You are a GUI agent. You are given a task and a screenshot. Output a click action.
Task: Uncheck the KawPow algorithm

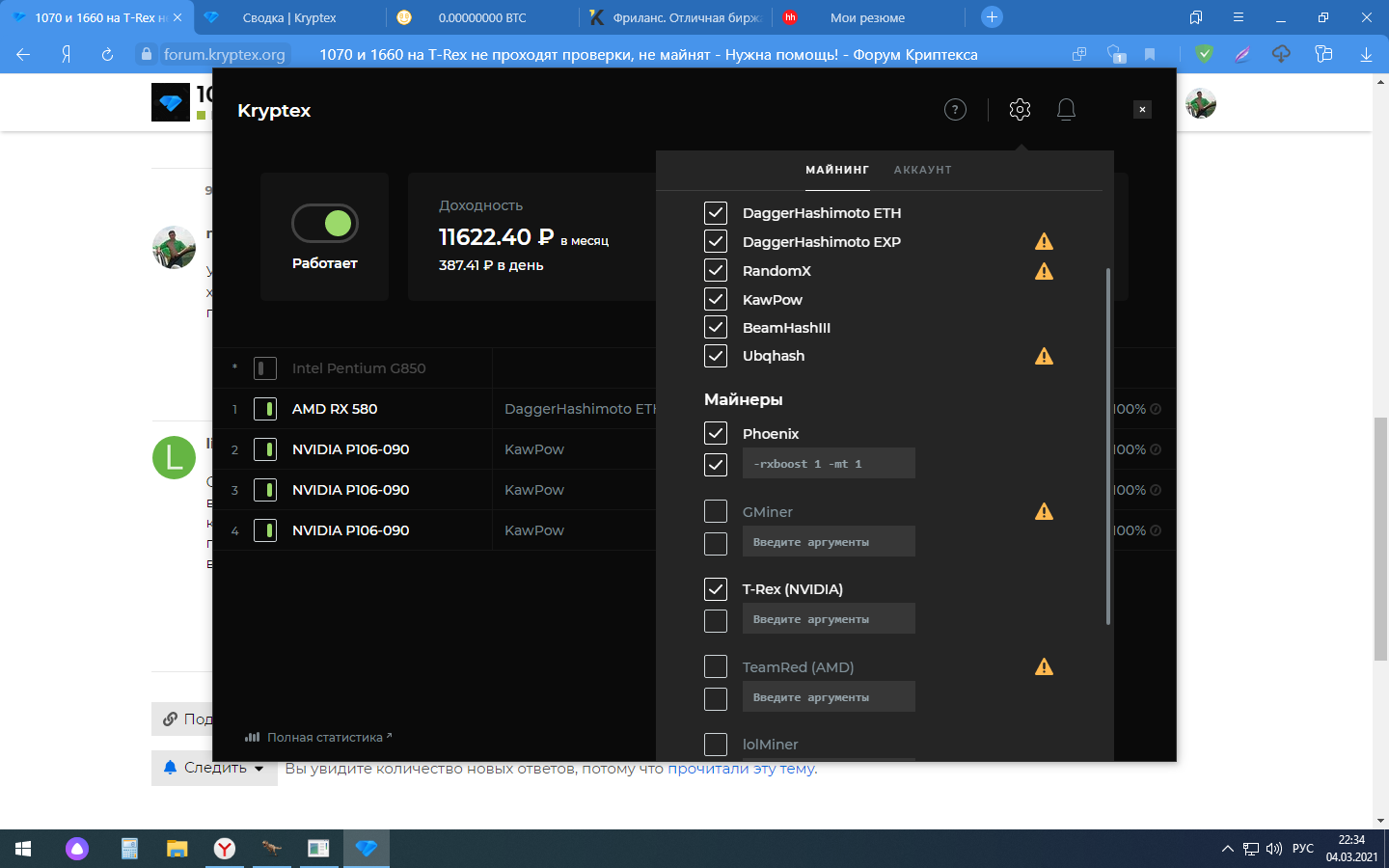click(x=716, y=299)
